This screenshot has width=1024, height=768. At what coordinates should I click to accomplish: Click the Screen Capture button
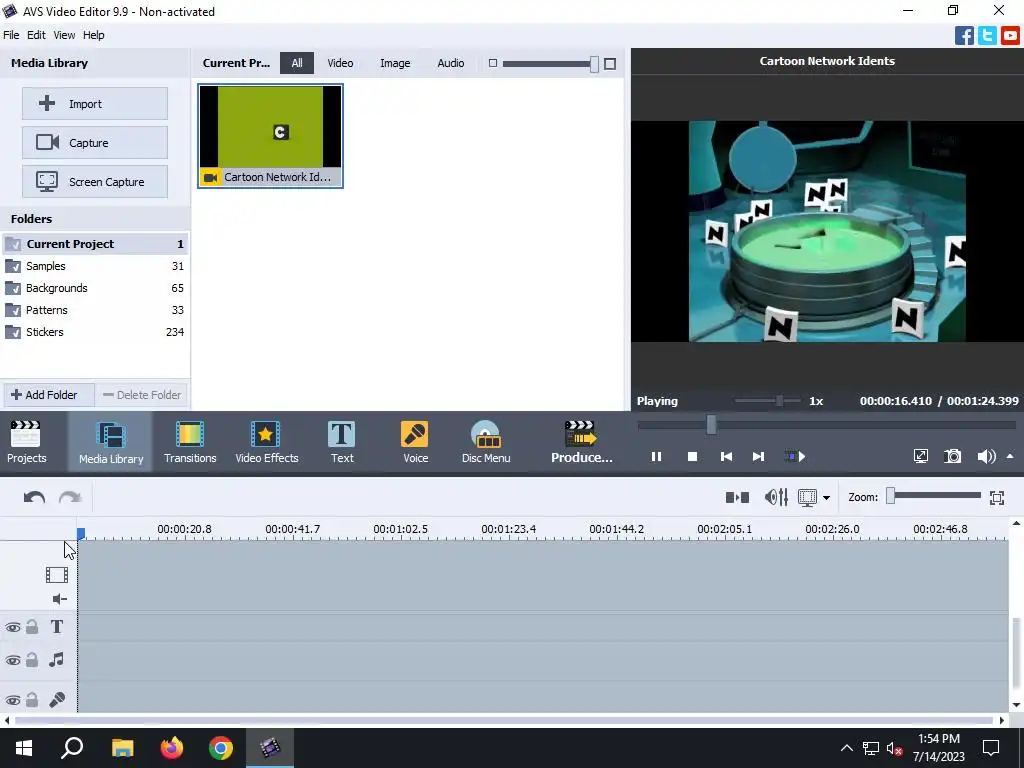coord(95,182)
